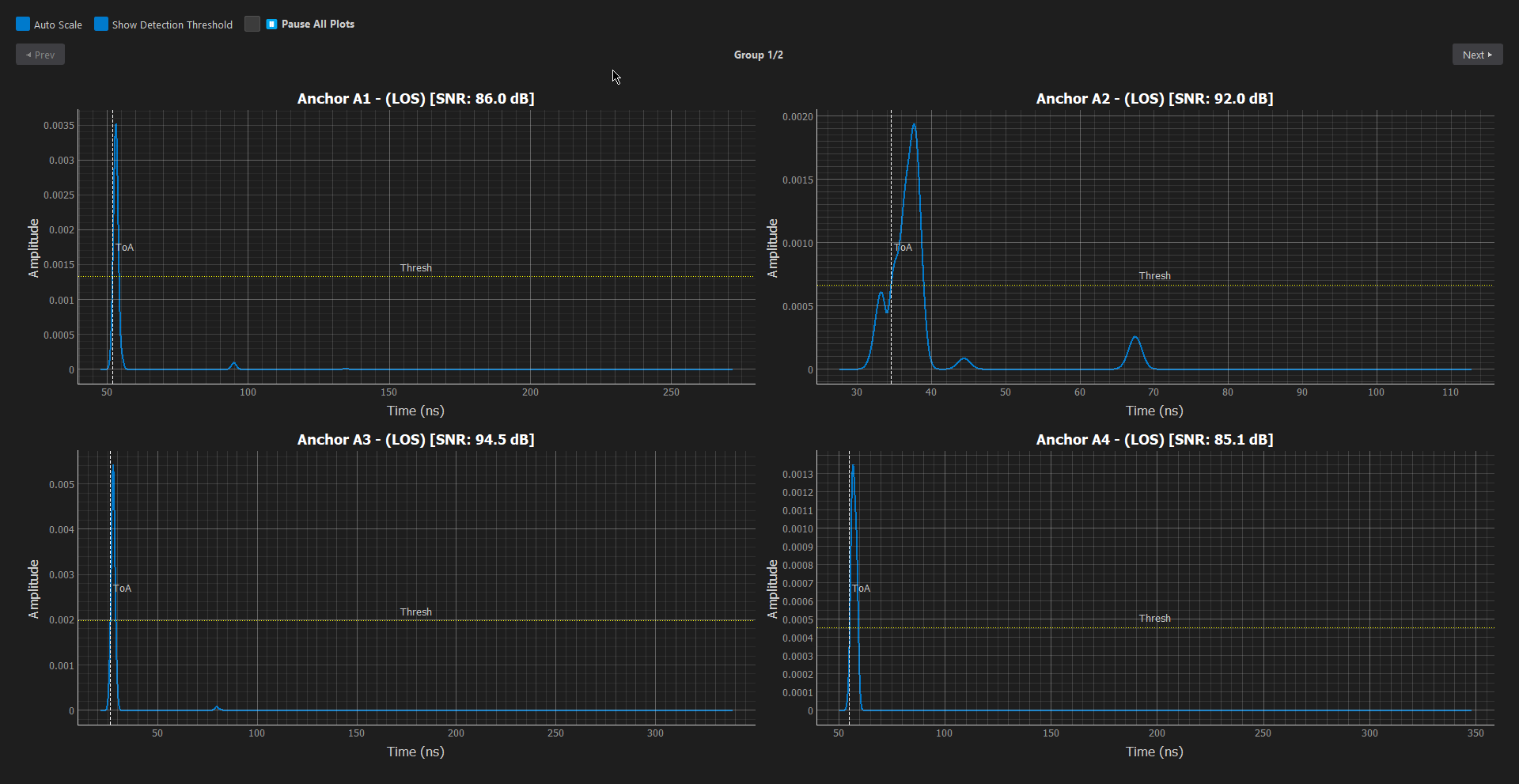1519x784 pixels.
Task: Select the Anchor A1 plot title
Action: click(415, 98)
